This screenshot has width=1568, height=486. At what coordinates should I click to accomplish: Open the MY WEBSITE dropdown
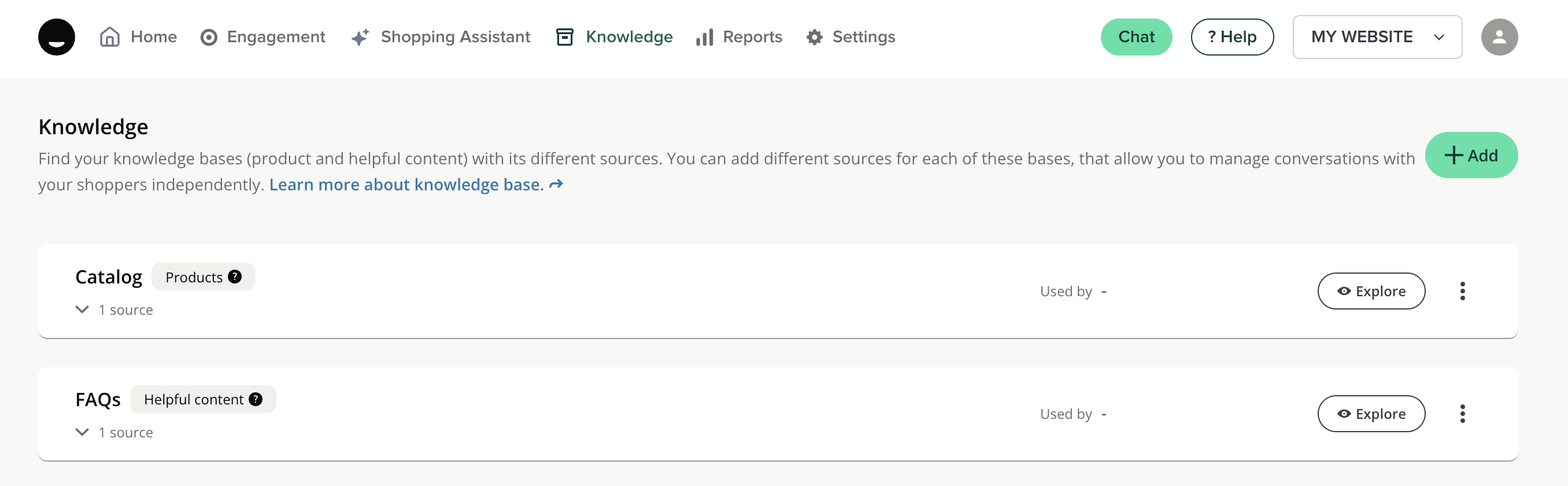(1377, 37)
